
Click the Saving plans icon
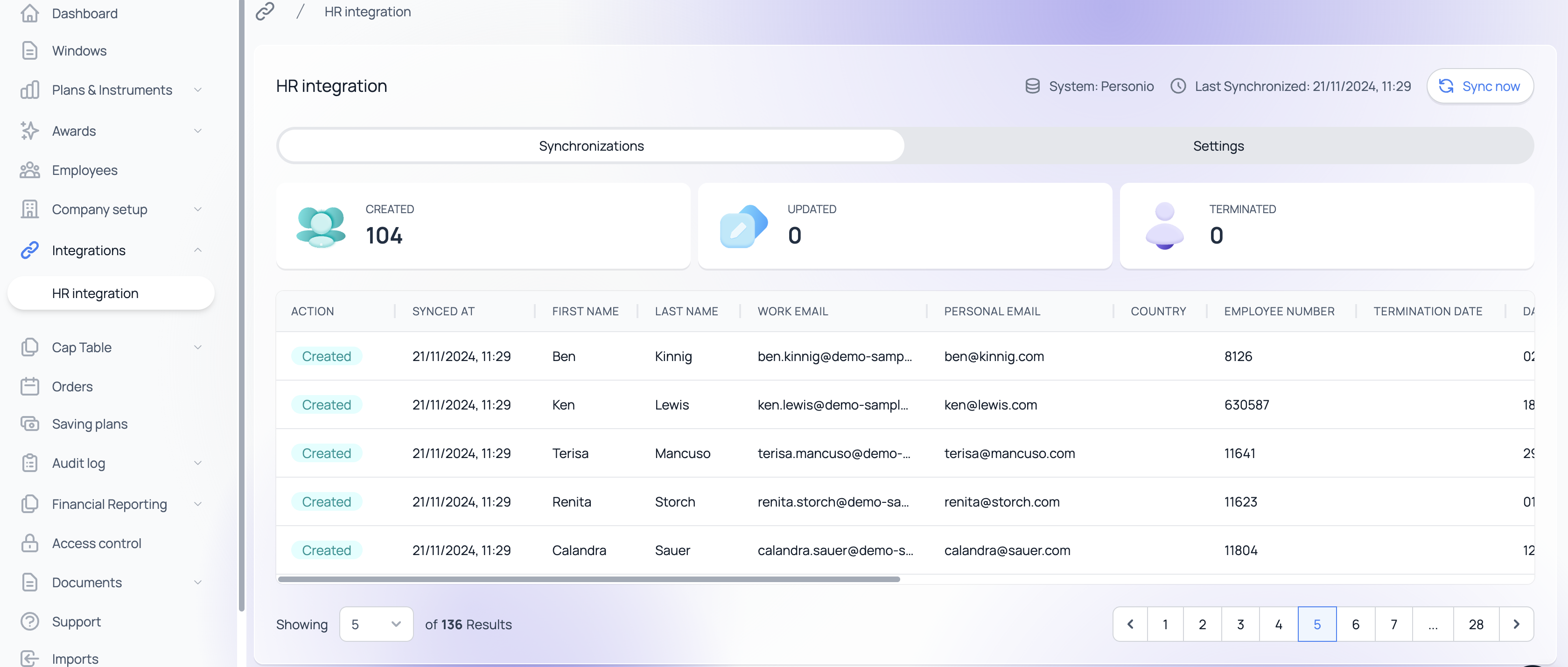(29, 424)
